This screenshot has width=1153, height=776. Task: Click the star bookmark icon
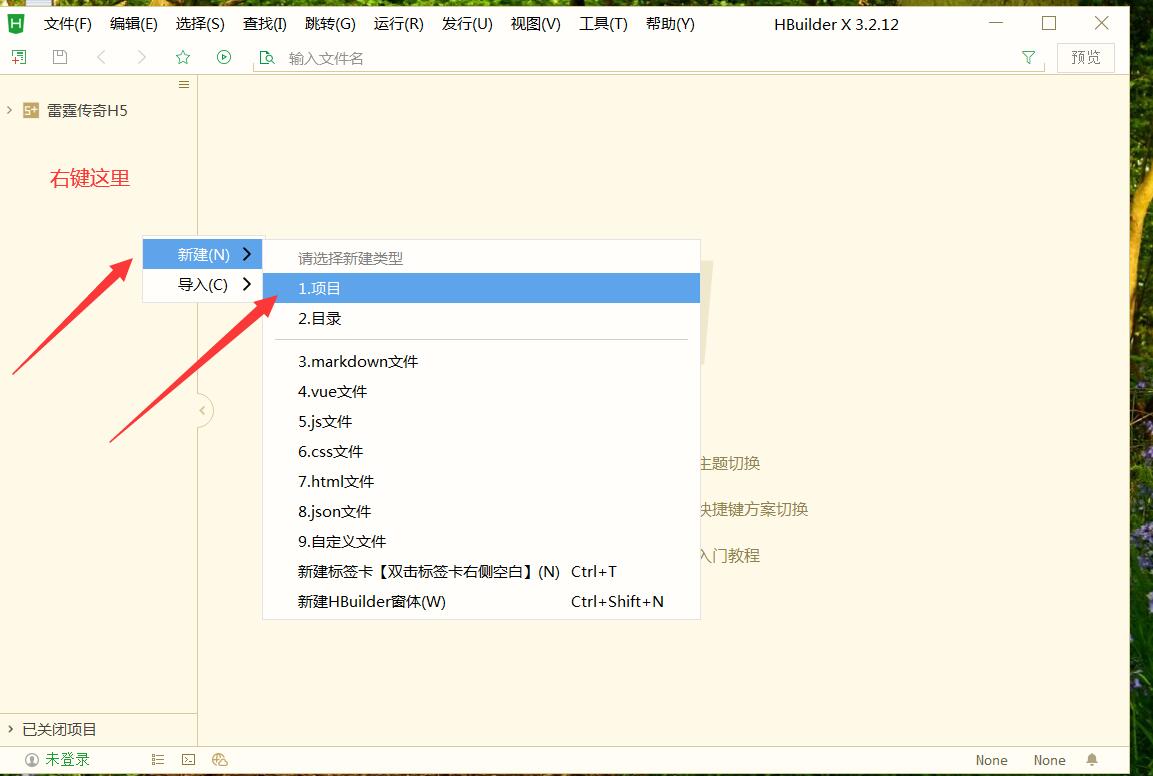point(183,58)
